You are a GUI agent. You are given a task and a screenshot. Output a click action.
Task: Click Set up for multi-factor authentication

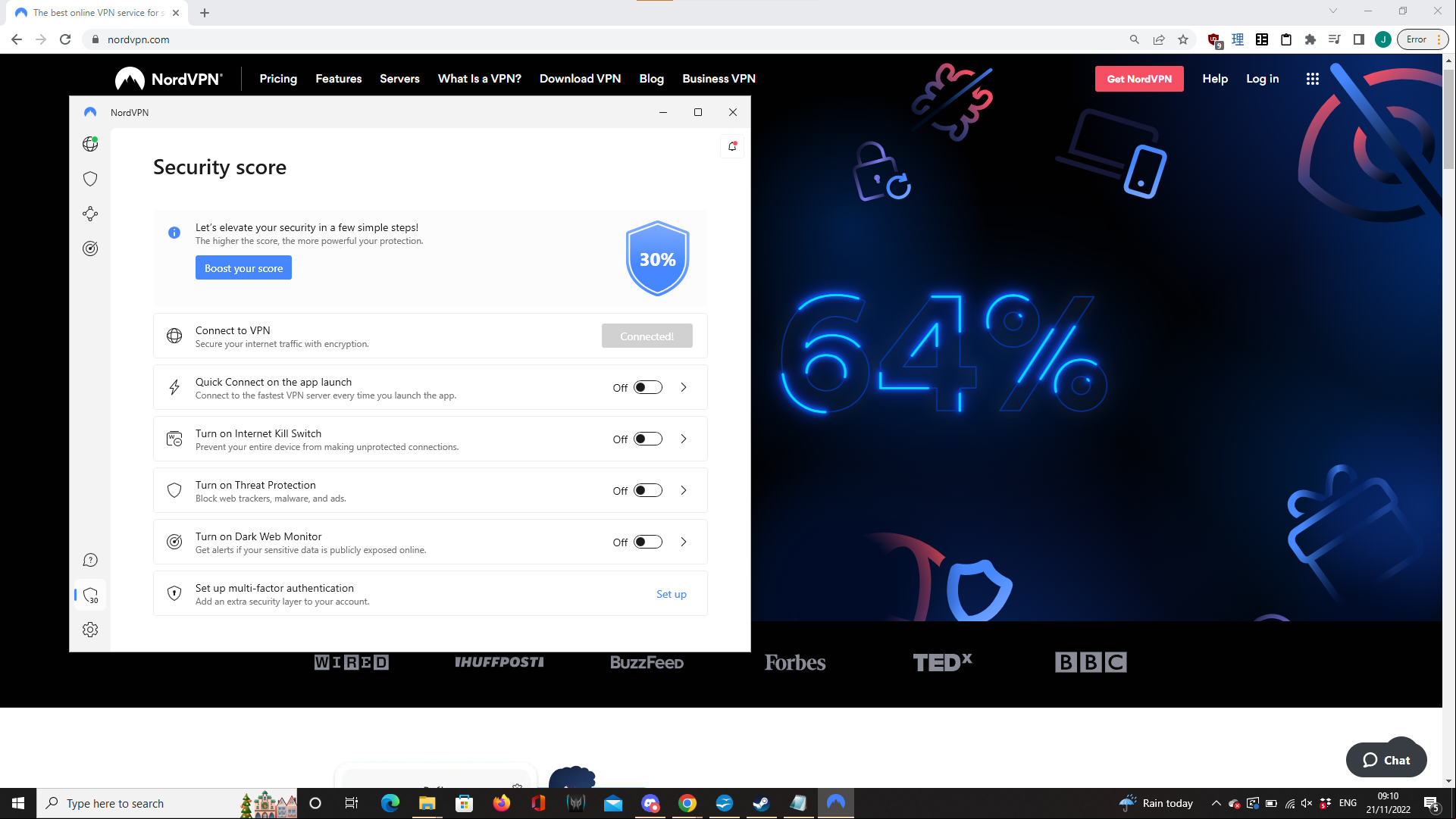coord(672,595)
